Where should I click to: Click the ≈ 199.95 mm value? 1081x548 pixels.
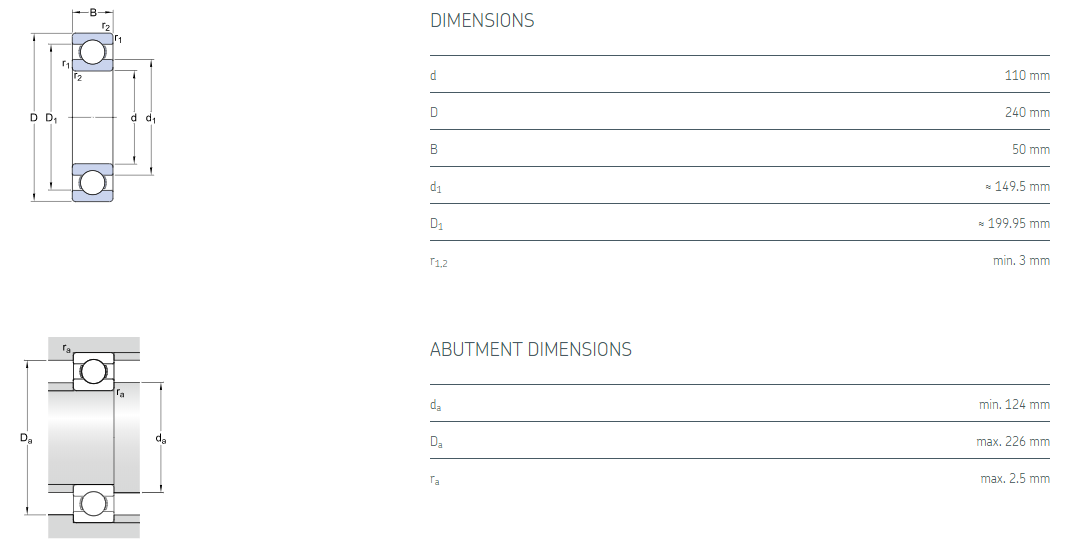pyautogui.click(x=1013, y=223)
